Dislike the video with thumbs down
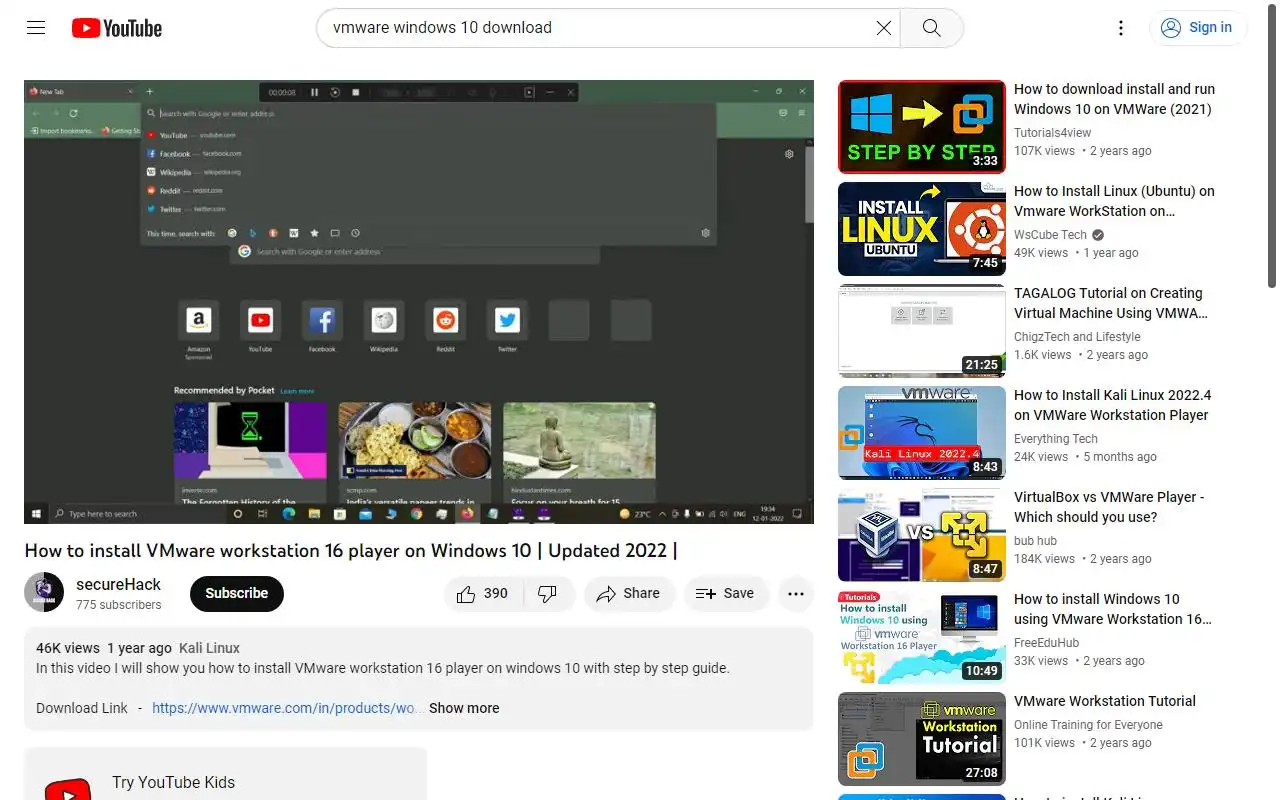 548,593
